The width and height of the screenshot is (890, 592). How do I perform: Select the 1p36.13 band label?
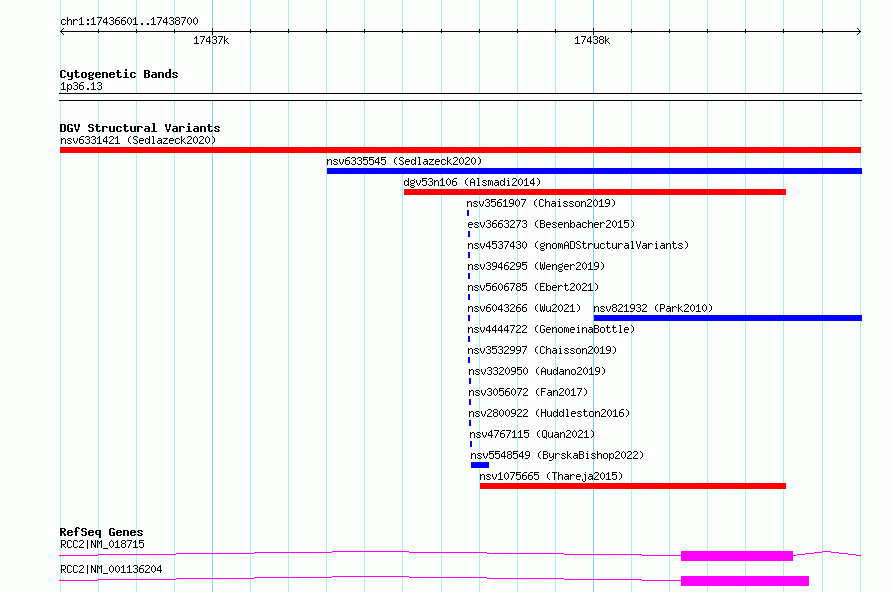tap(81, 86)
